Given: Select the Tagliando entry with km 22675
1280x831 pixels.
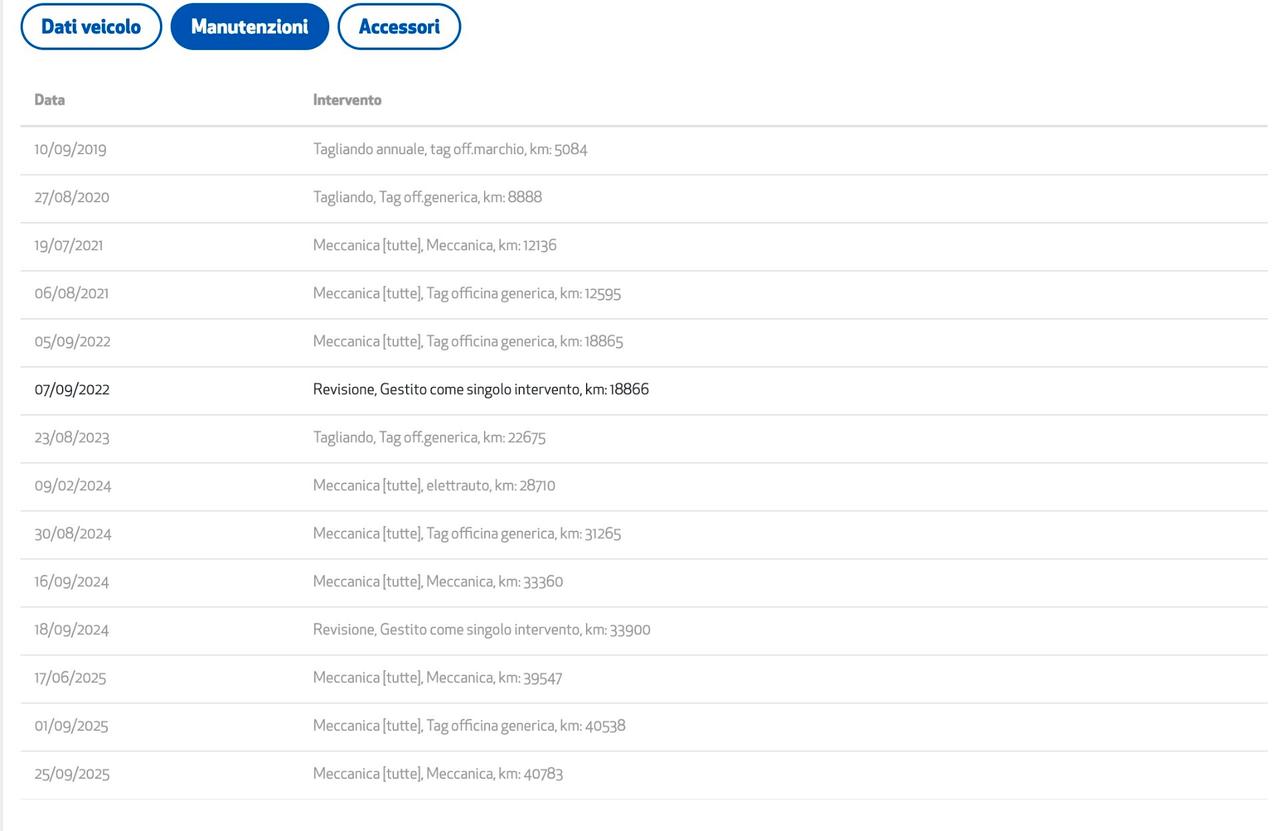Looking at the screenshot, I should 429,438.
